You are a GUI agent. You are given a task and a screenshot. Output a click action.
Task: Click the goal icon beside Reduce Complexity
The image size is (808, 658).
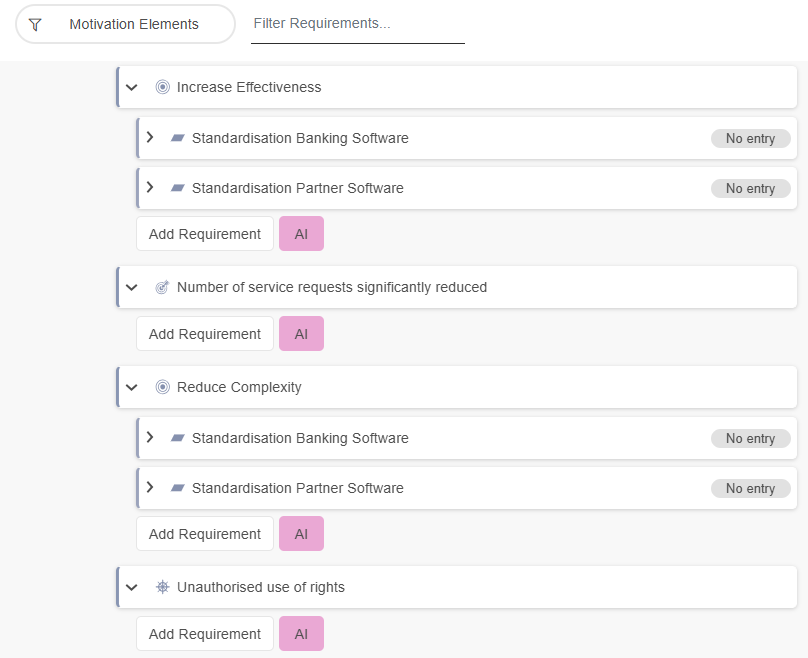point(163,387)
